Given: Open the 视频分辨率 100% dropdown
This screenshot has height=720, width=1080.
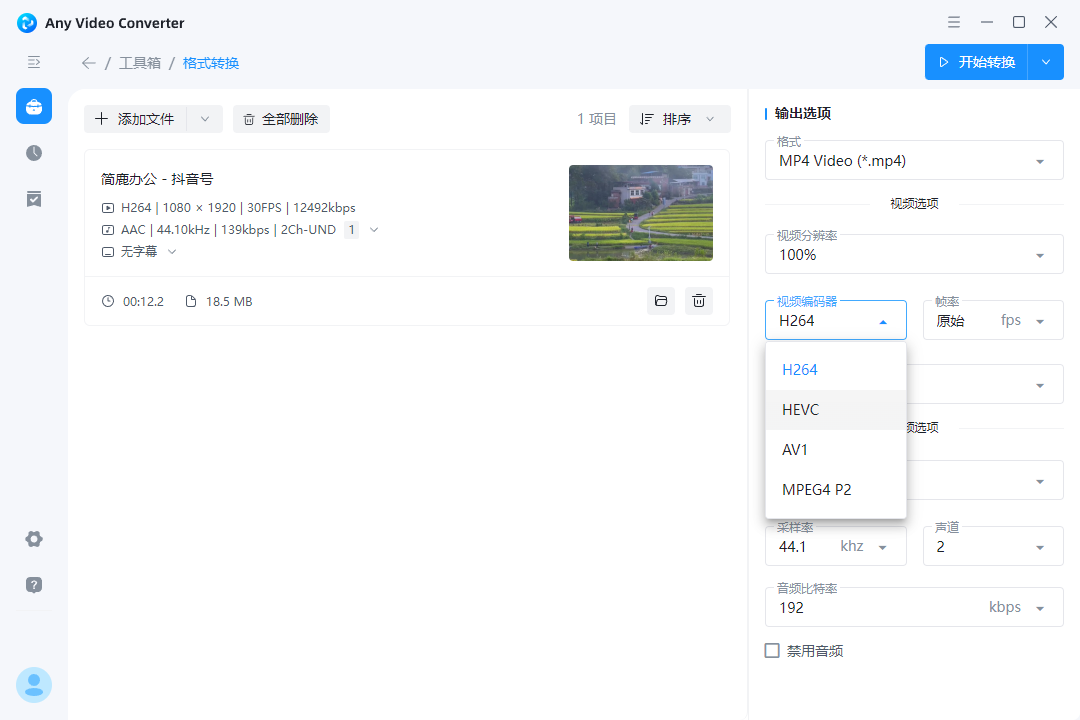Looking at the screenshot, I should click(914, 254).
